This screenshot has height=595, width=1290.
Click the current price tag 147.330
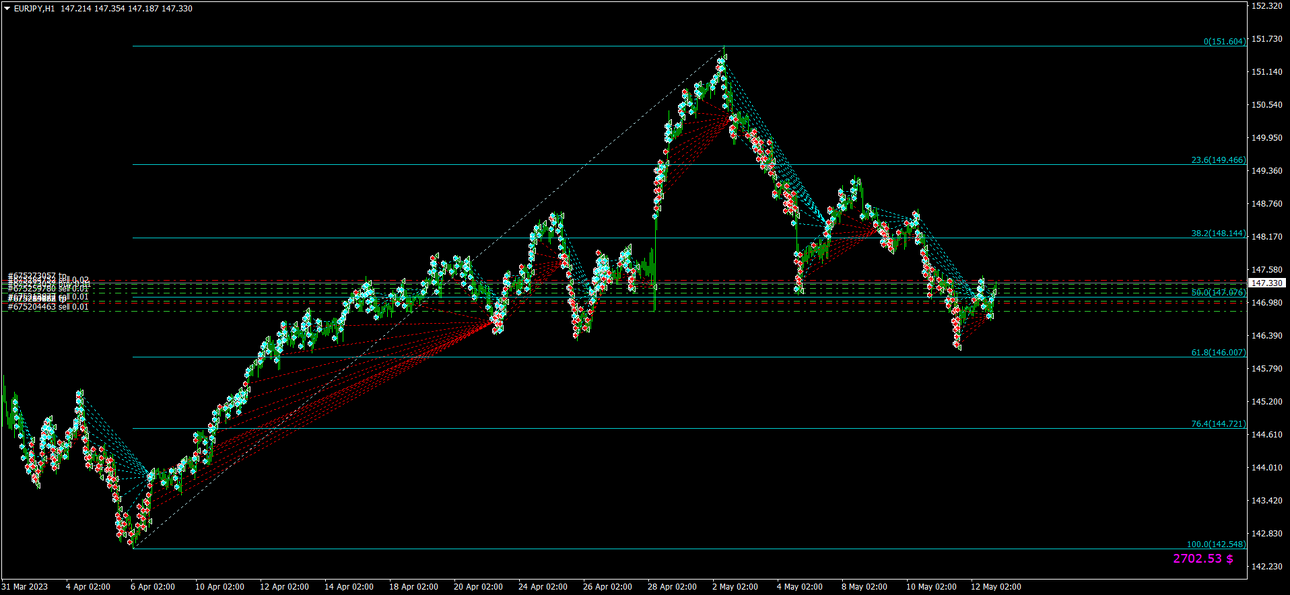[1265, 284]
